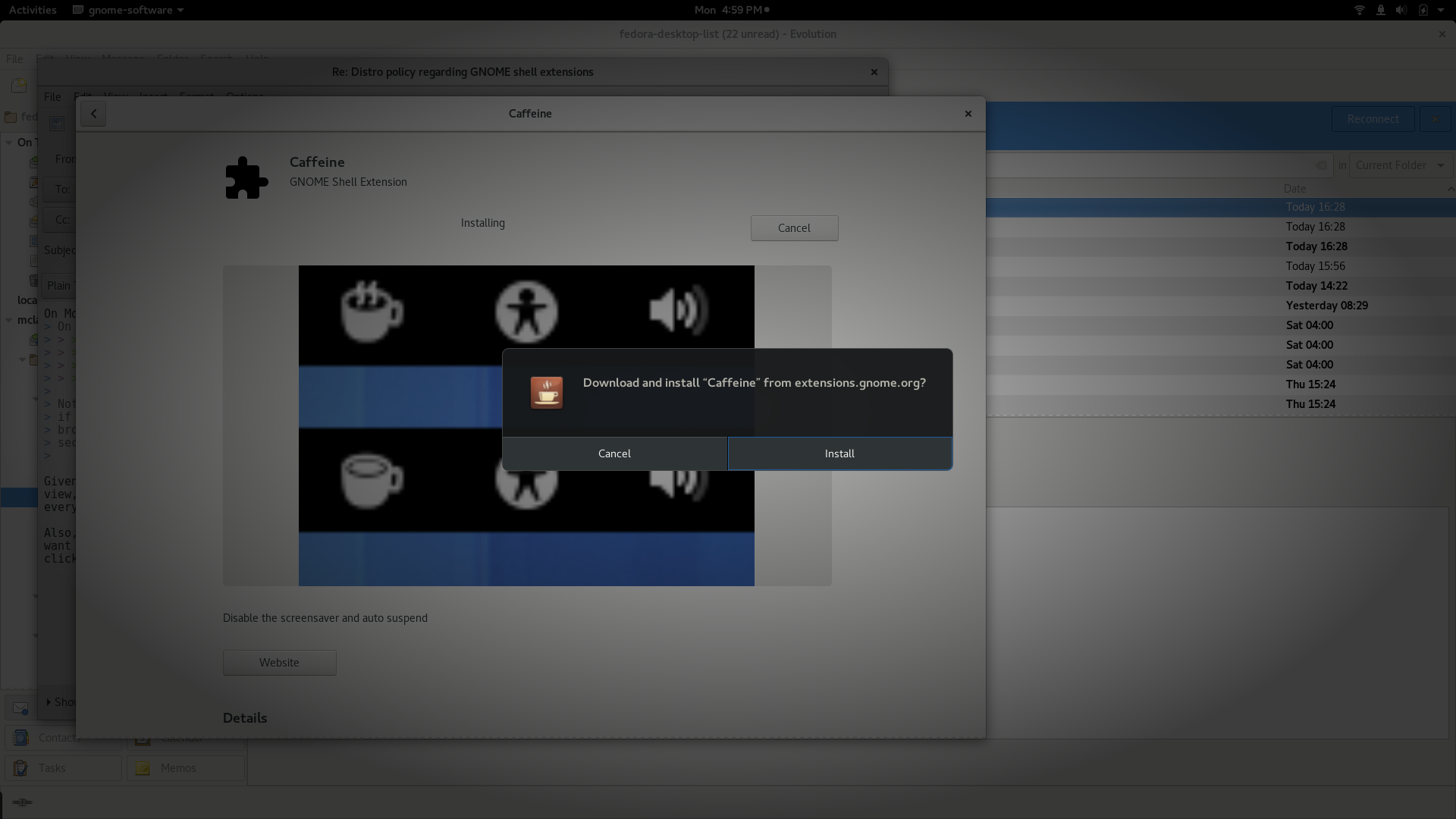The height and width of the screenshot is (819, 1456).
Task: Open the system menu arrow in top bar
Action: [x=1441, y=10]
